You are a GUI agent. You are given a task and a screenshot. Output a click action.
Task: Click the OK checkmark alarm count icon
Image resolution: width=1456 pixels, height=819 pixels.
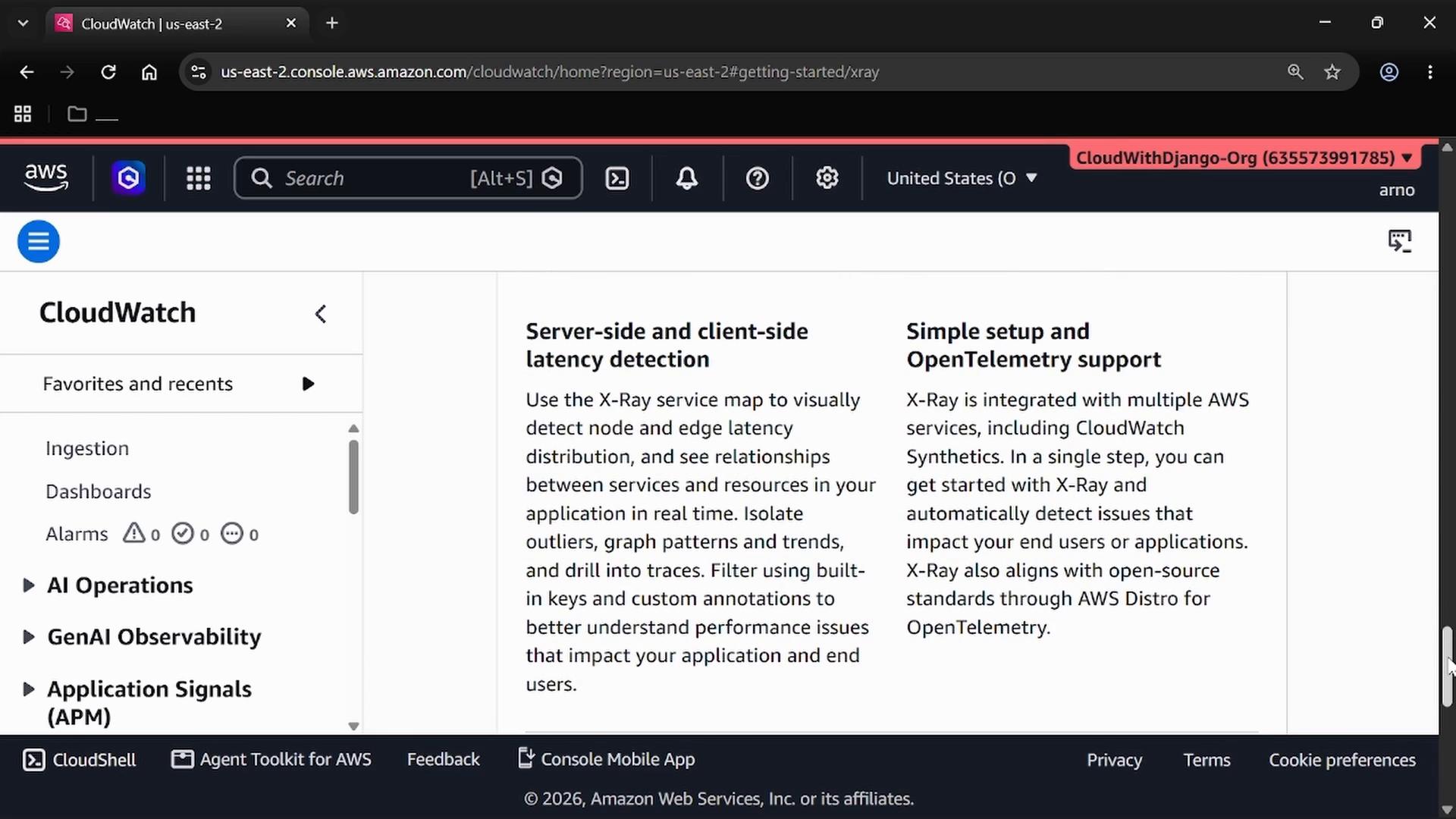[x=183, y=533]
